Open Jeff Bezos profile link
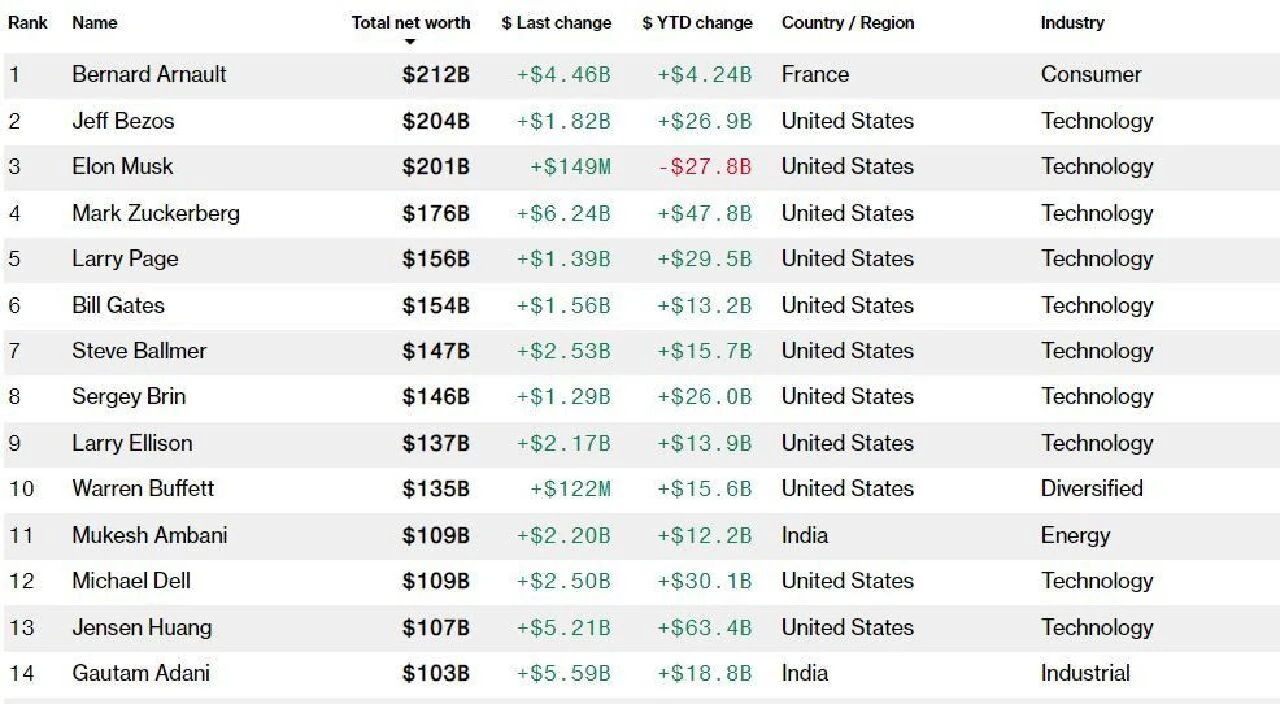1280x704 pixels. (123, 121)
